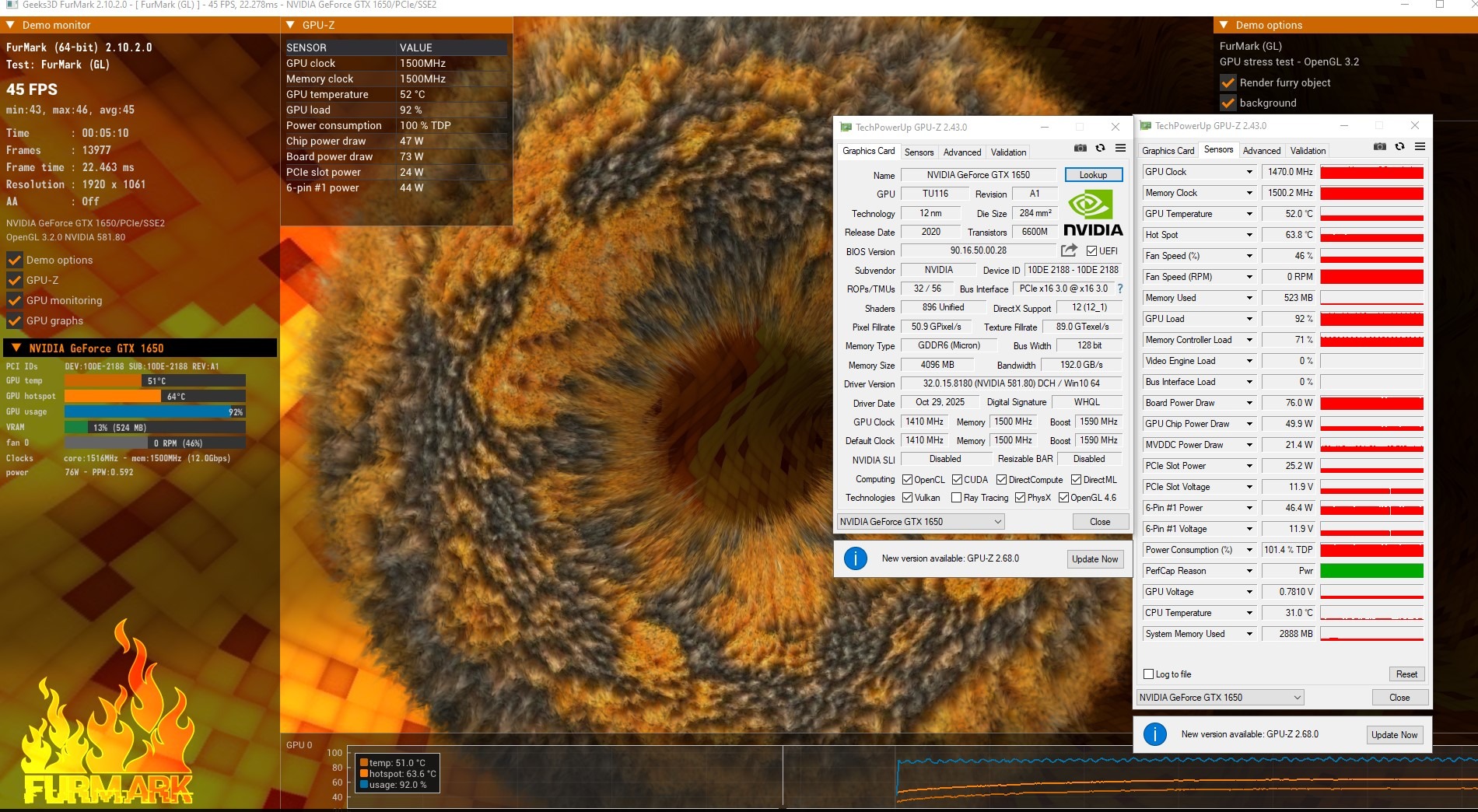
Task: Toggle Render furry object checkbox
Action: 1228,82
